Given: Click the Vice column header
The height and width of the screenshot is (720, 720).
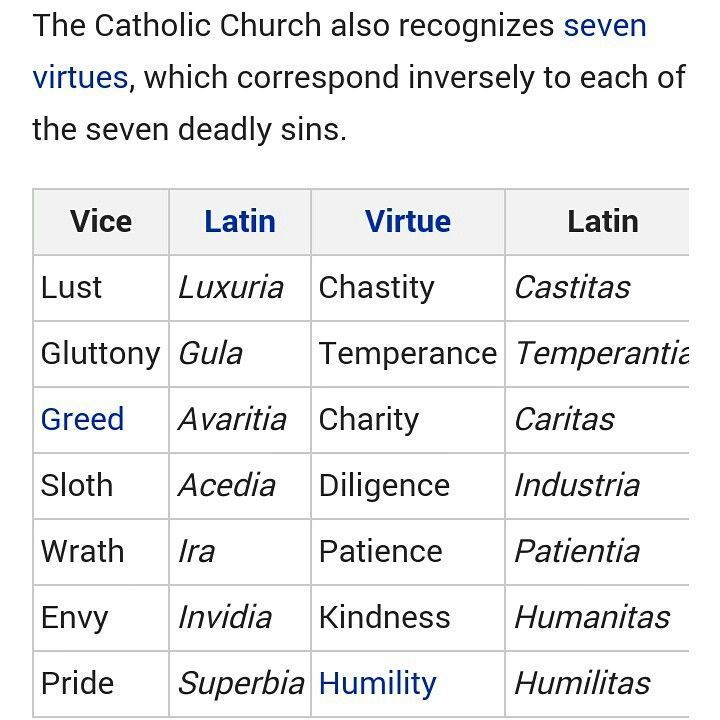Looking at the screenshot, I should pyautogui.click(x=101, y=222).
